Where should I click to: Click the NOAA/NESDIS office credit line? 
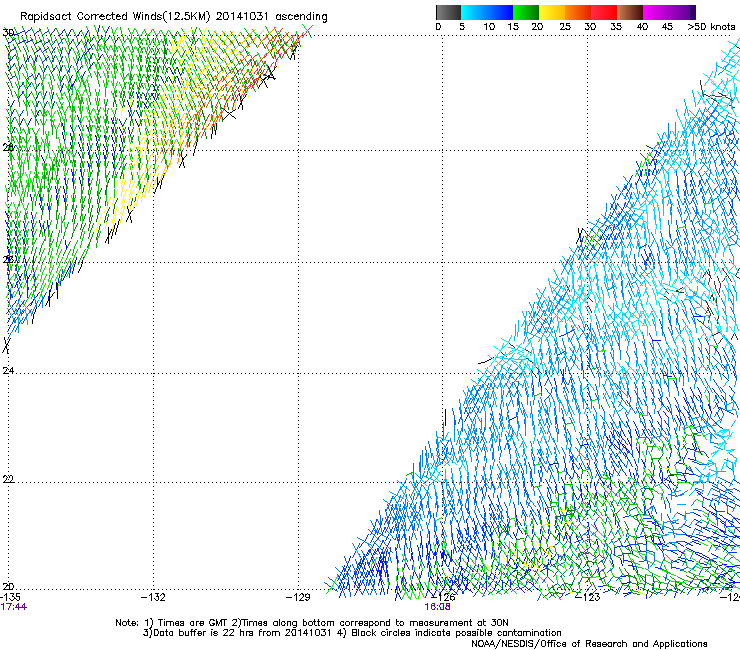pyautogui.click(x=589, y=644)
